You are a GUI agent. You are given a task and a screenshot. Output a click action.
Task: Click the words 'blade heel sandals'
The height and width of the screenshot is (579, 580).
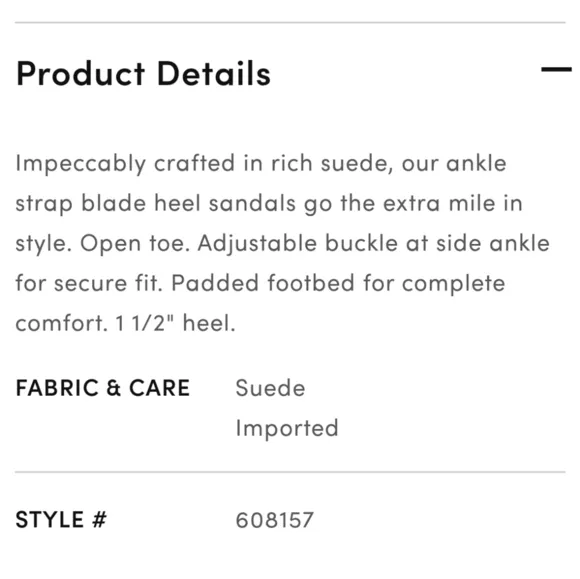coord(188,203)
